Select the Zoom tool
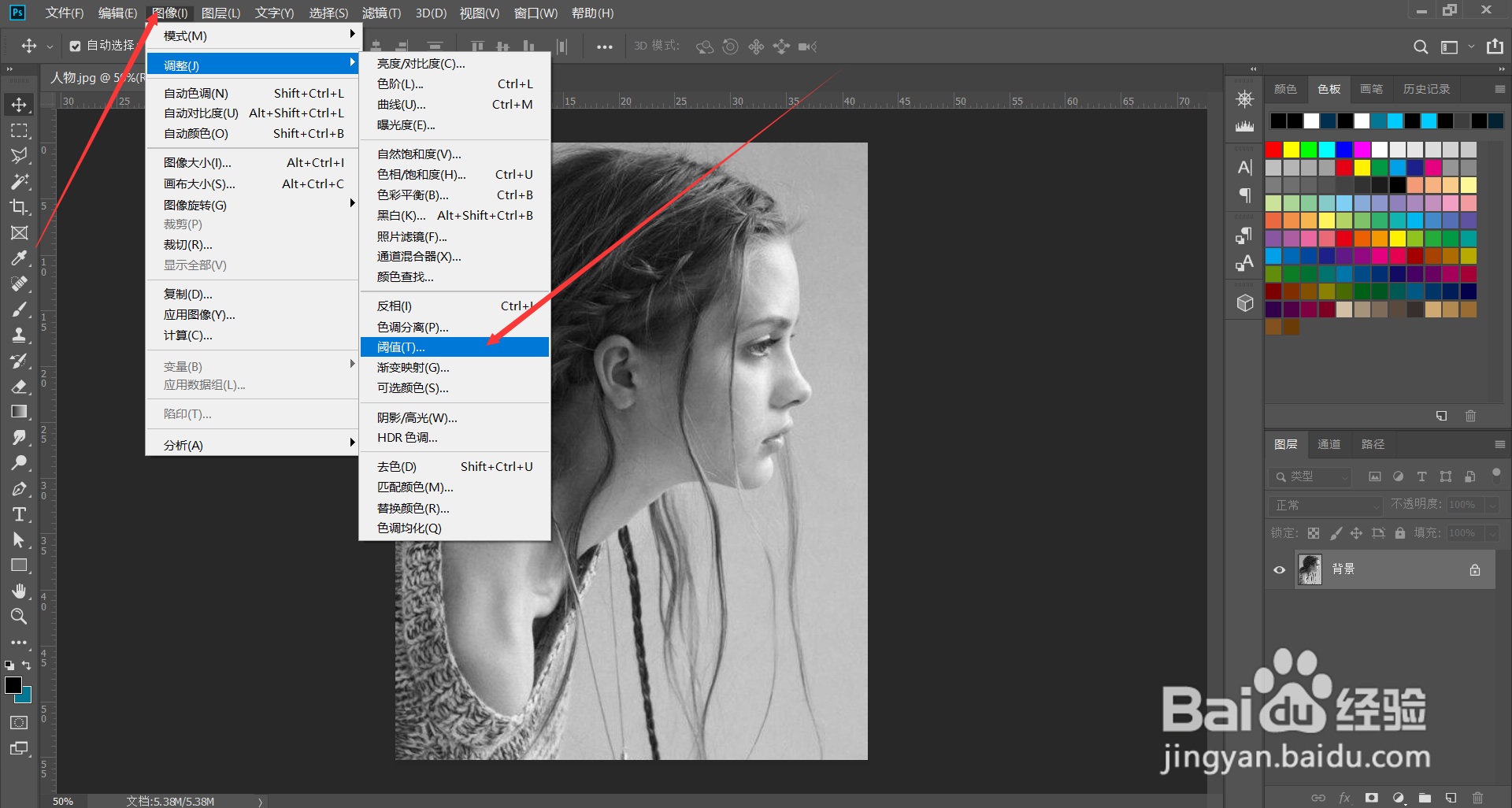The height and width of the screenshot is (808, 1512). click(x=19, y=617)
